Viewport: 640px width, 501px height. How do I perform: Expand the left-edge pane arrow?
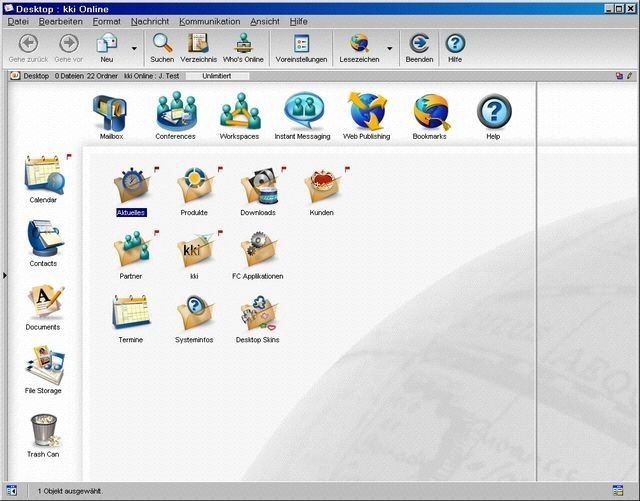4,276
